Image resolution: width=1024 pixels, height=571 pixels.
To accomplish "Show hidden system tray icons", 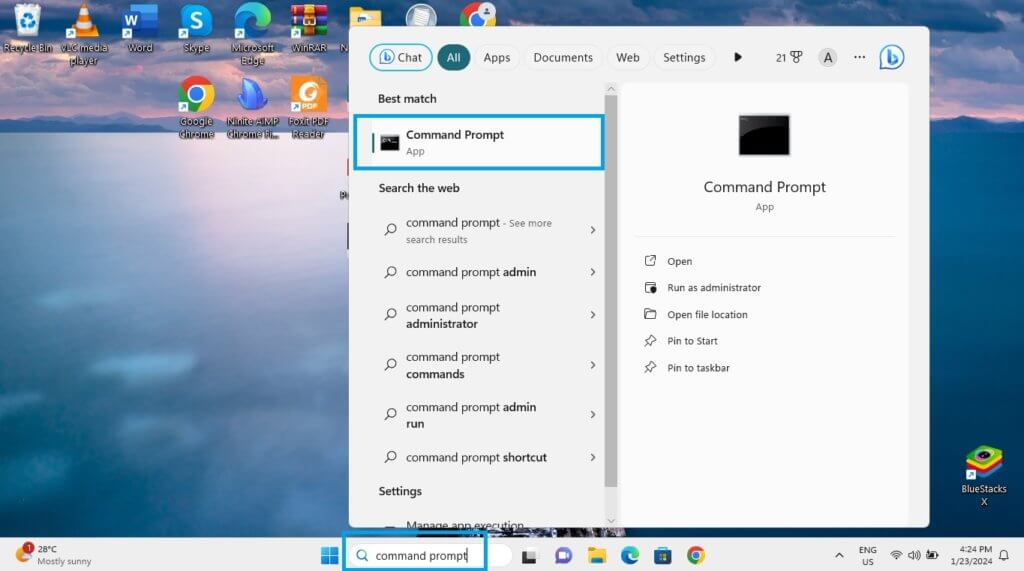I will tap(839, 556).
